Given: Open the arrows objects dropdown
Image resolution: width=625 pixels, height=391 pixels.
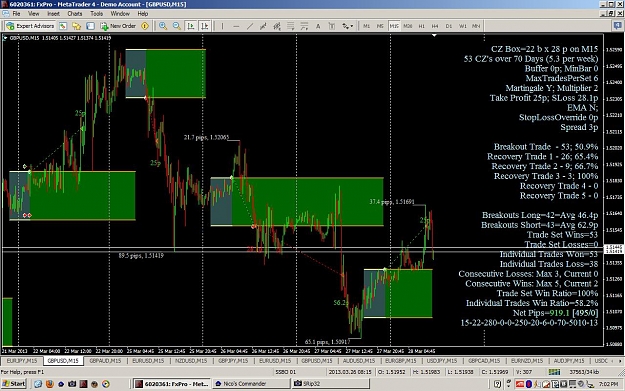Looking at the screenshot, I should click(x=347, y=26).
